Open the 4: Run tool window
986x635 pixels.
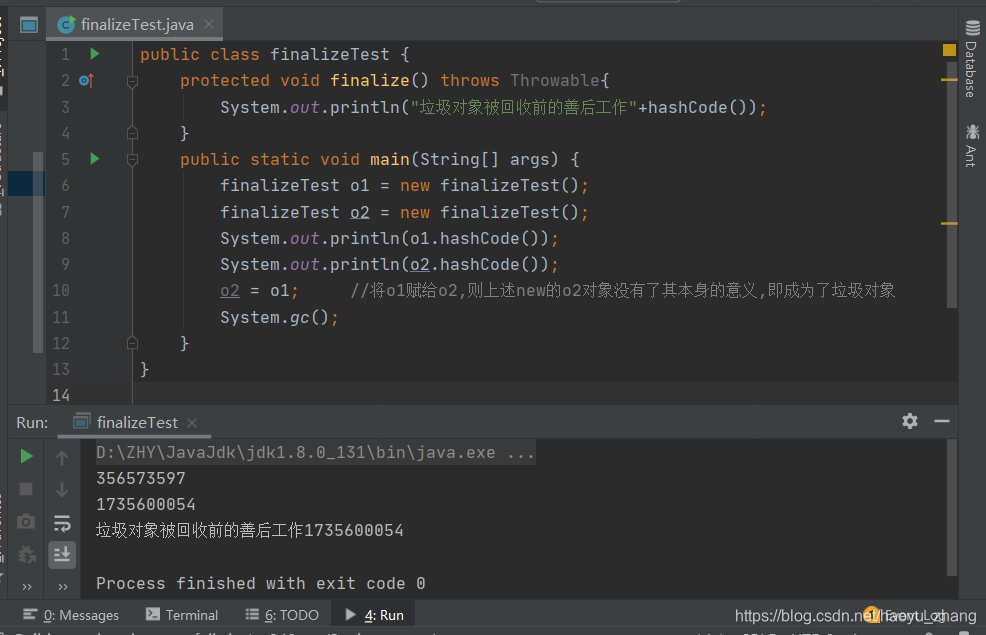(x=375, y=615)
